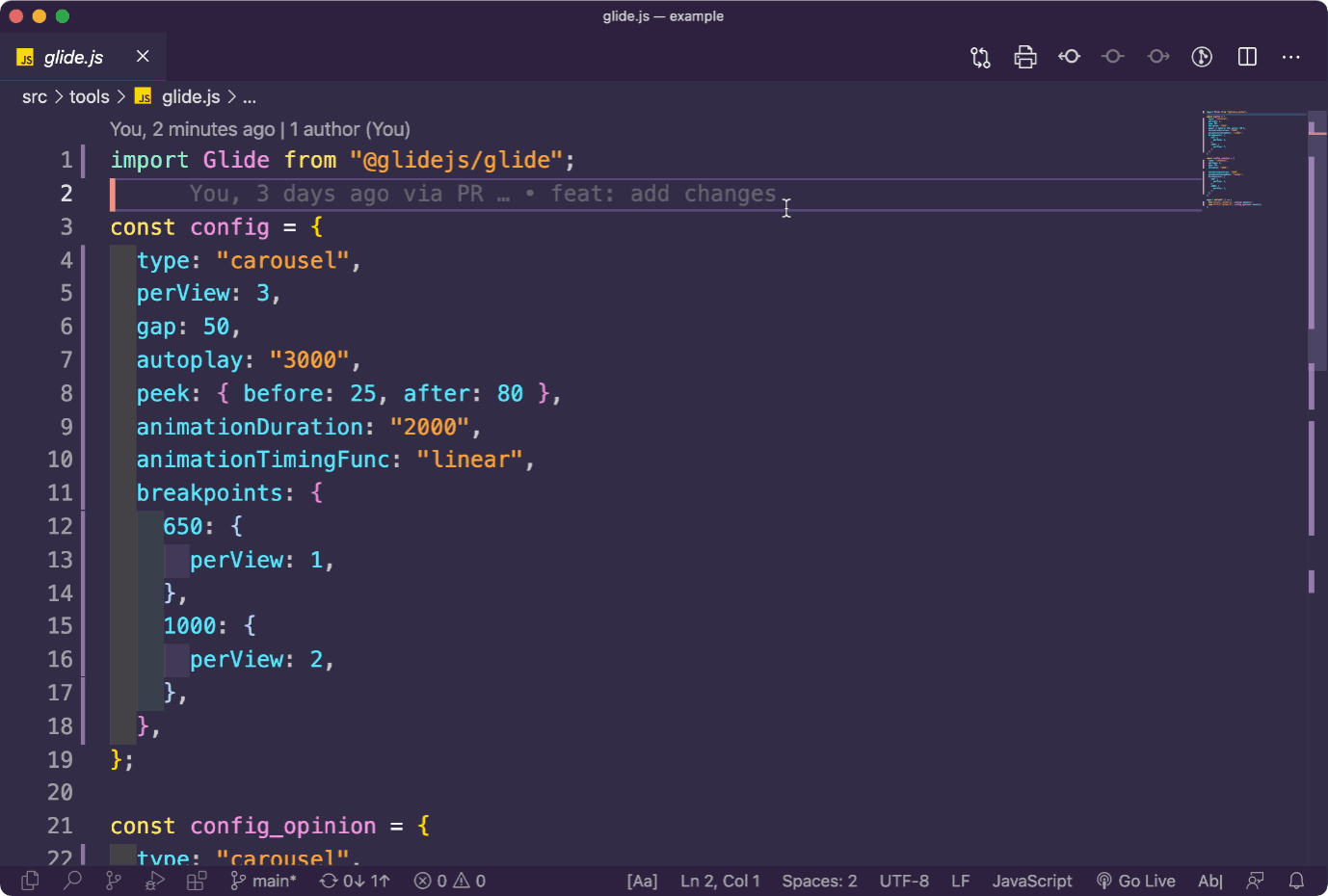Image resolution: width=1328 pixels, height=896 pixels.
Task: Change end of line sequence LF
Action: pyautogui.click(x=961, y=881)
